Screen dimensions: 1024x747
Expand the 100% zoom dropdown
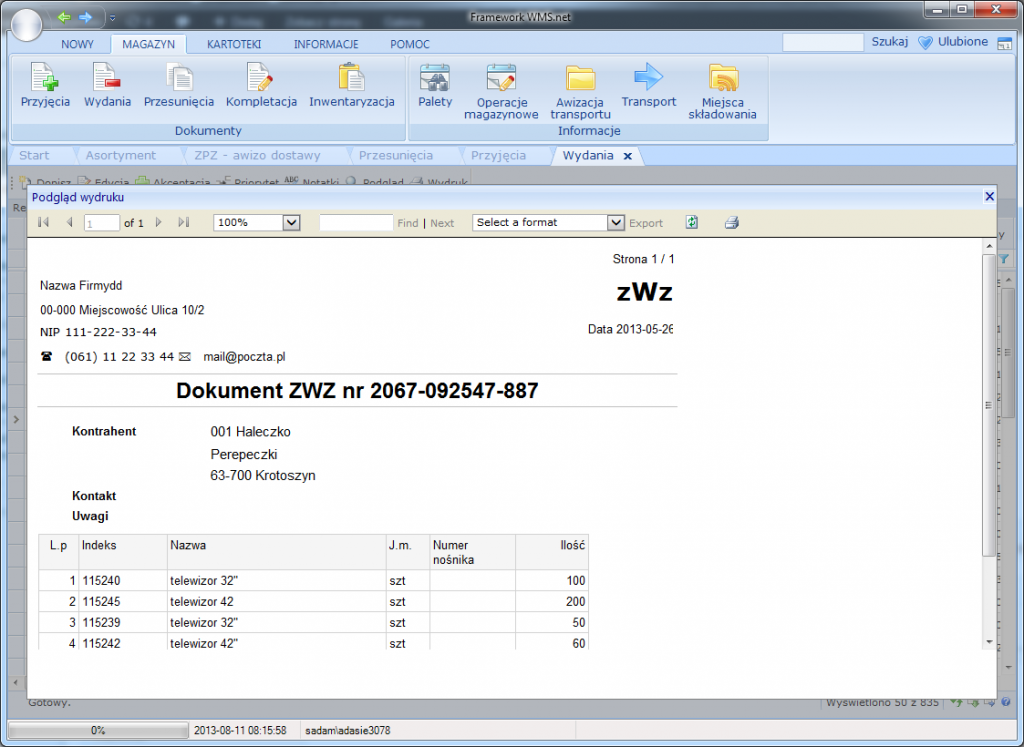pyautogui.click(x=291, y=222)
